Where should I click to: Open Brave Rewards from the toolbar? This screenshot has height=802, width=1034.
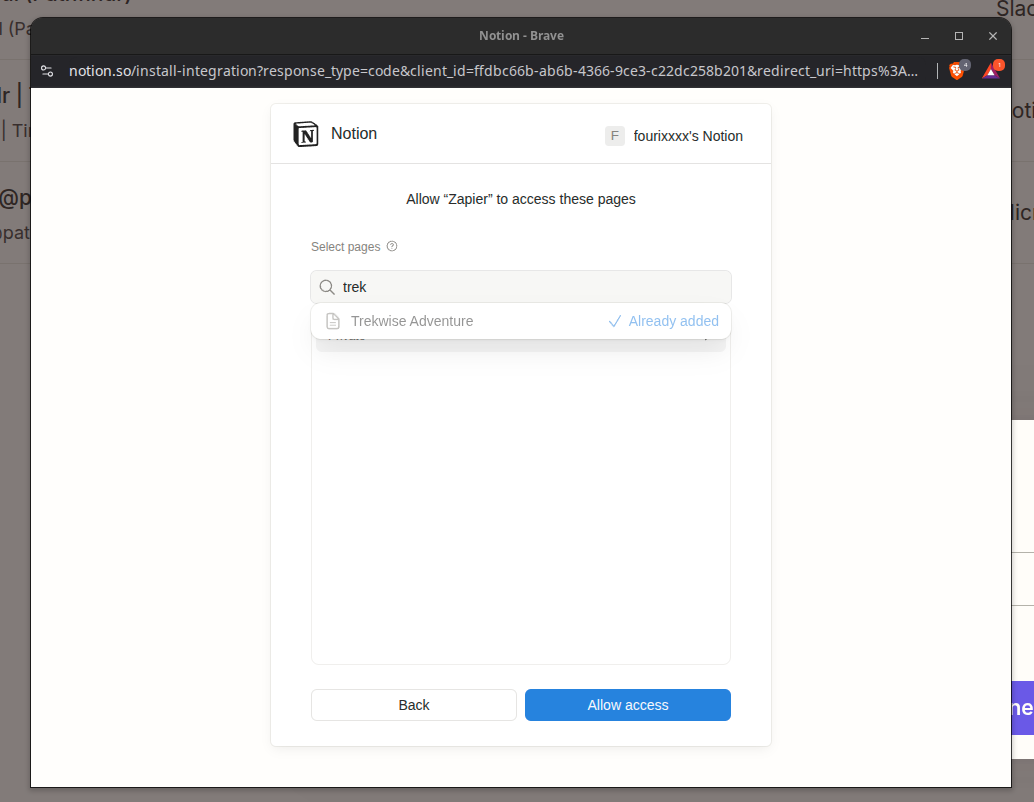pos(990,70)
